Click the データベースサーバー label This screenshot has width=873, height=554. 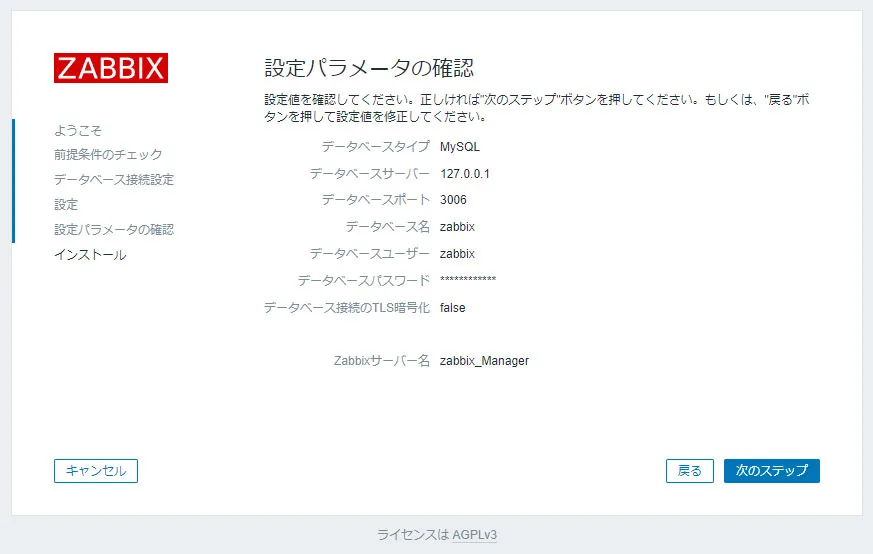pyautogui.click(x=370, y=174)
